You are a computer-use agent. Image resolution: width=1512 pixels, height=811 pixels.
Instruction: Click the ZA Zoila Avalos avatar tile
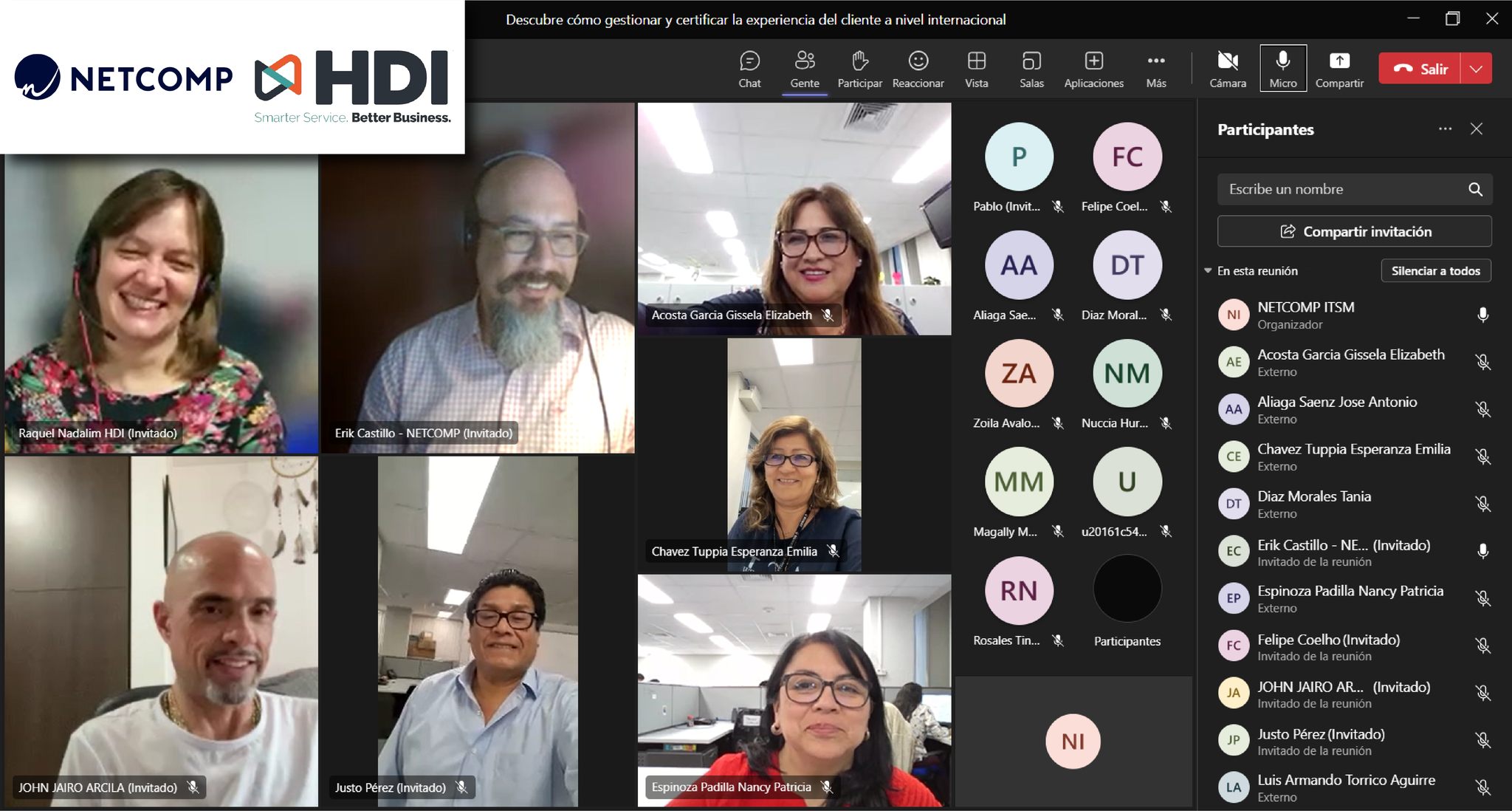click(1019, 374)
